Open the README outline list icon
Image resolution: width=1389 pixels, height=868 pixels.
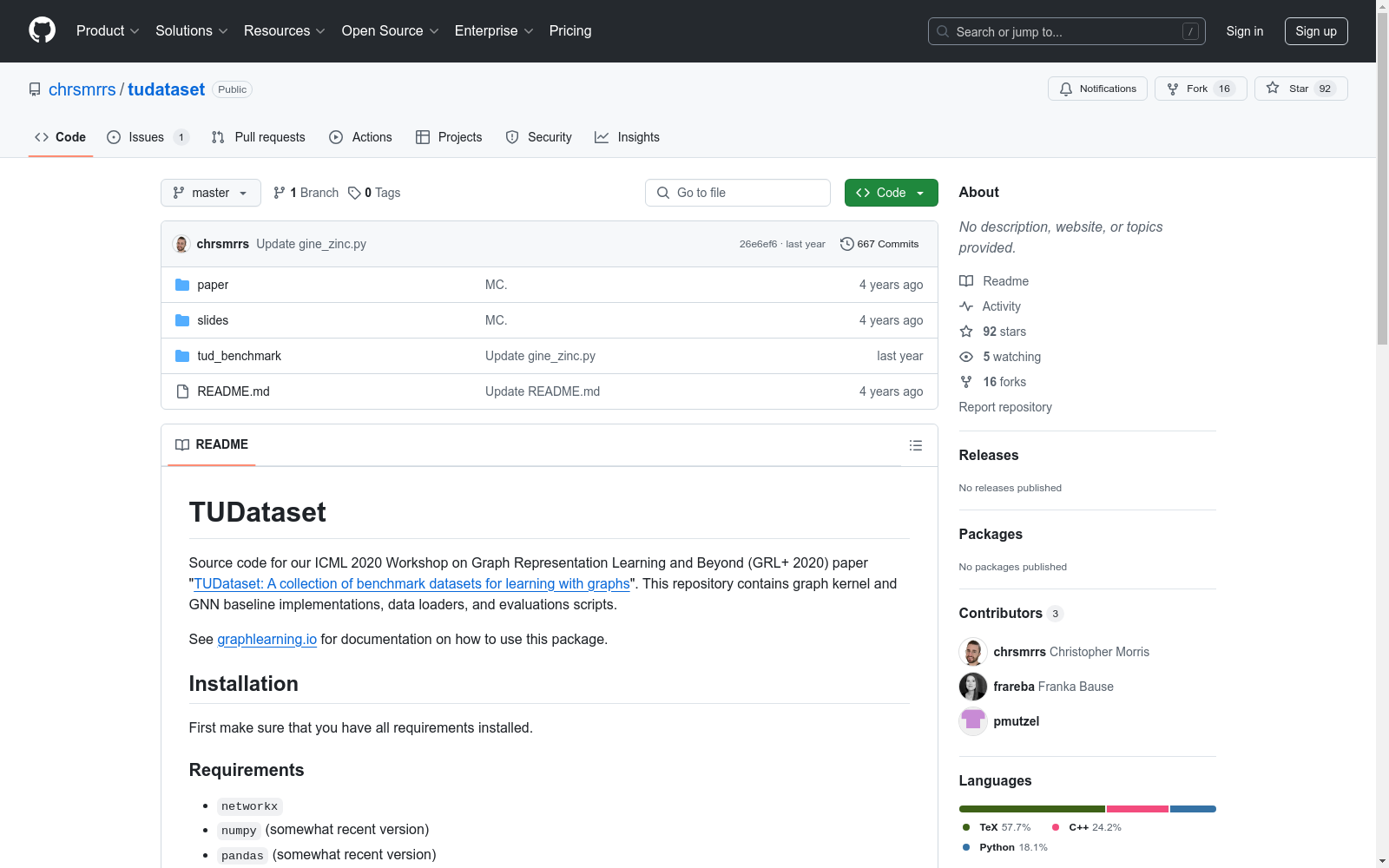coord(916,445)
